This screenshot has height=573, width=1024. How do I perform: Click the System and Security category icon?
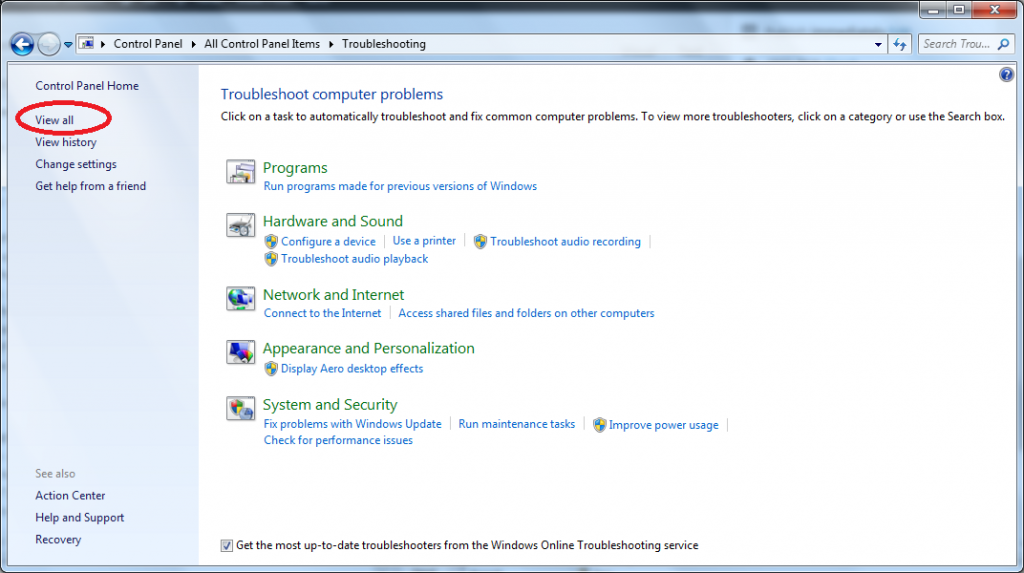coord(240,408)
